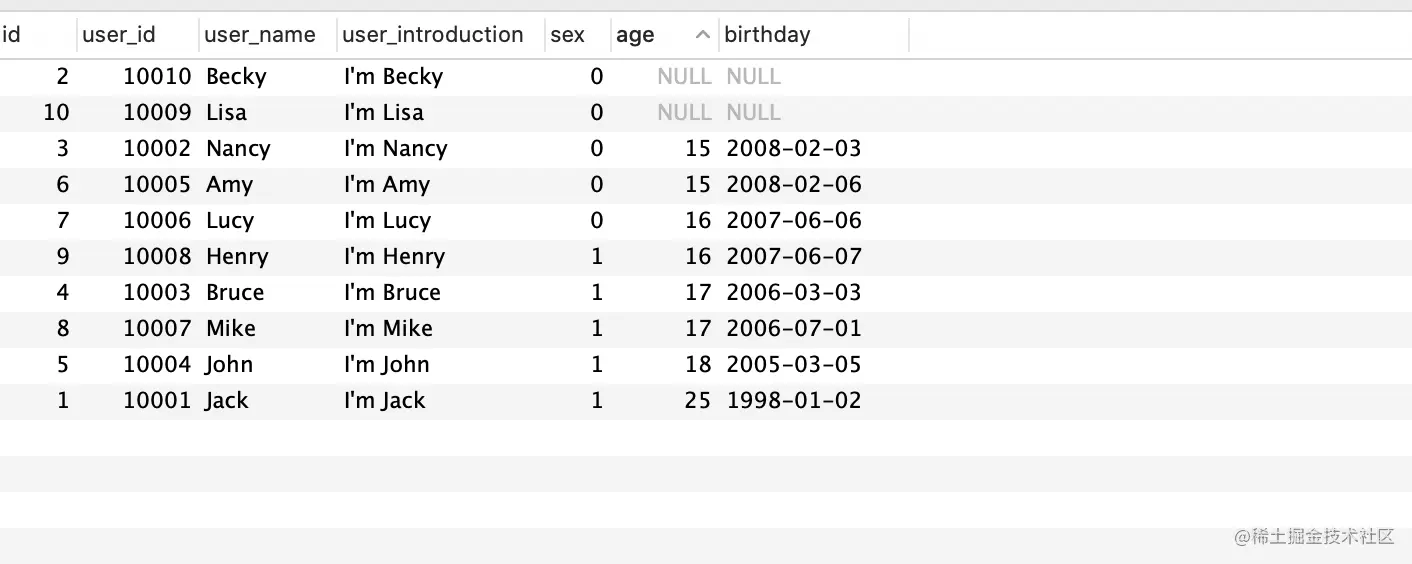Click user_id cell 10006
Image resolution: width=1412 pixels, height=564 pixels.
click(x=157, y=221)
